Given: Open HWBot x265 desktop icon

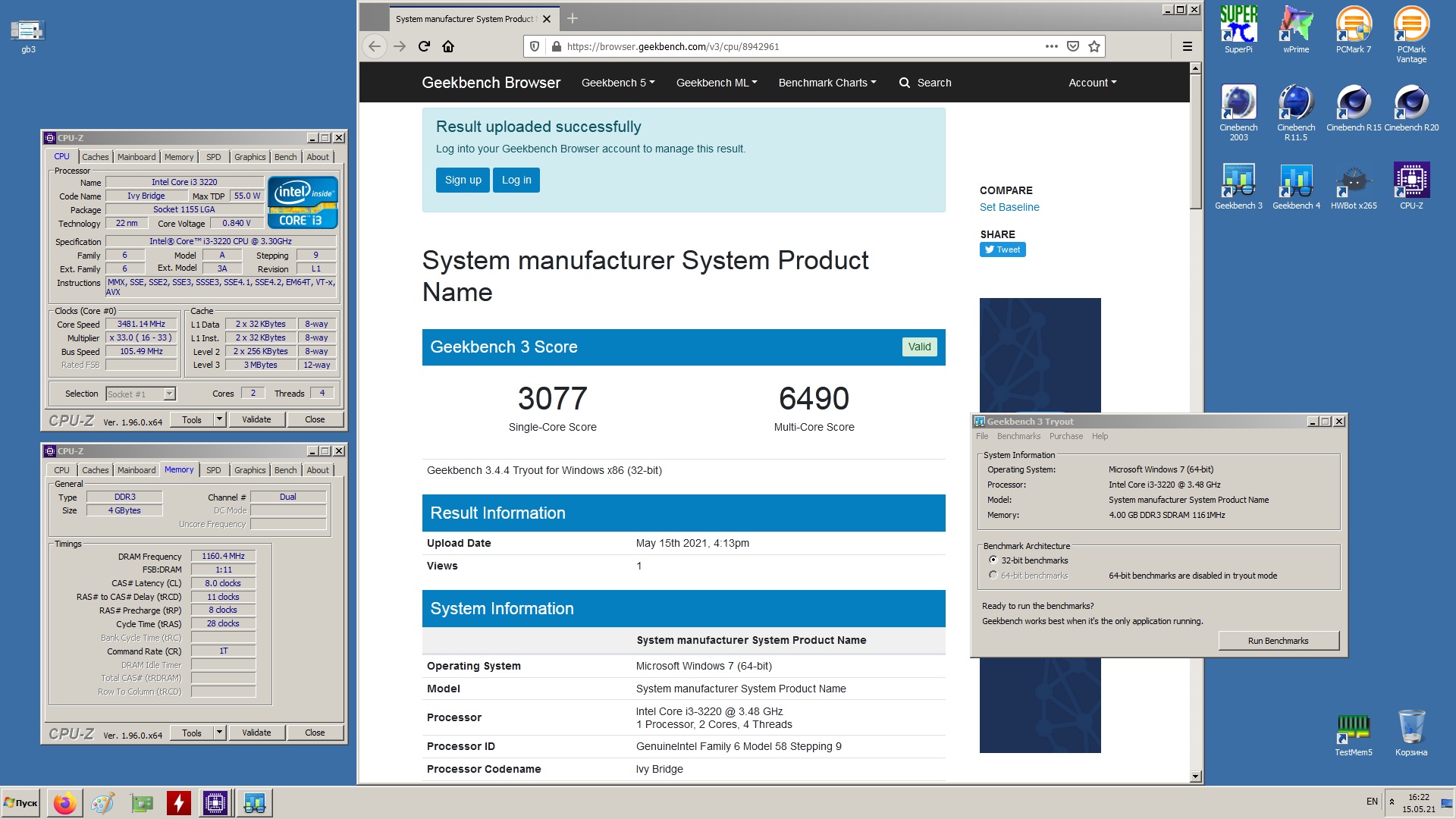Looking at the screenshot, I should pyautogui.click(x=1354, y=187).
